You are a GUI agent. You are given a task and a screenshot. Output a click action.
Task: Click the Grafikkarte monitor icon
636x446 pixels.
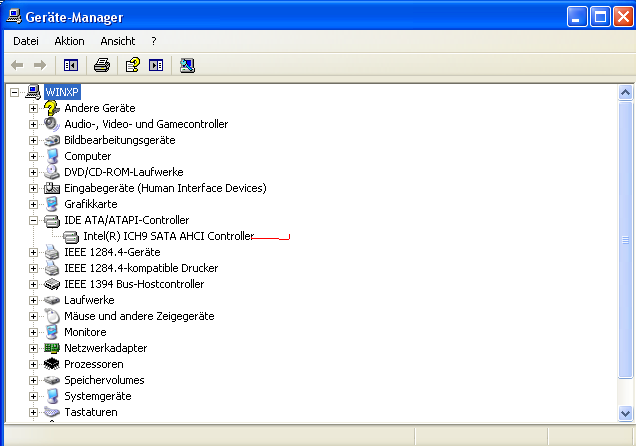(52, 204)
